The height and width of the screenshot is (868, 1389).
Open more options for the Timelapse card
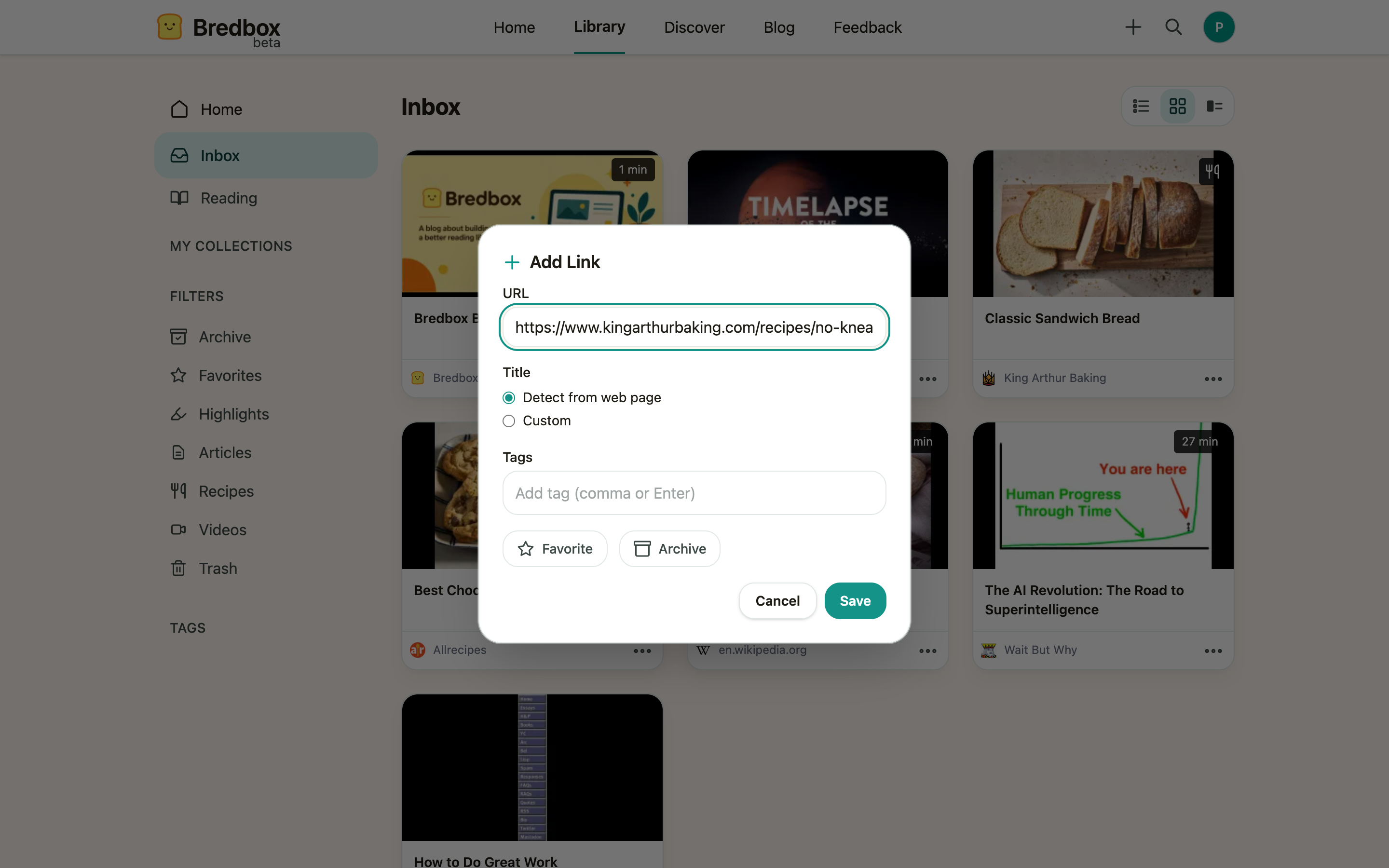coord(927,379)
